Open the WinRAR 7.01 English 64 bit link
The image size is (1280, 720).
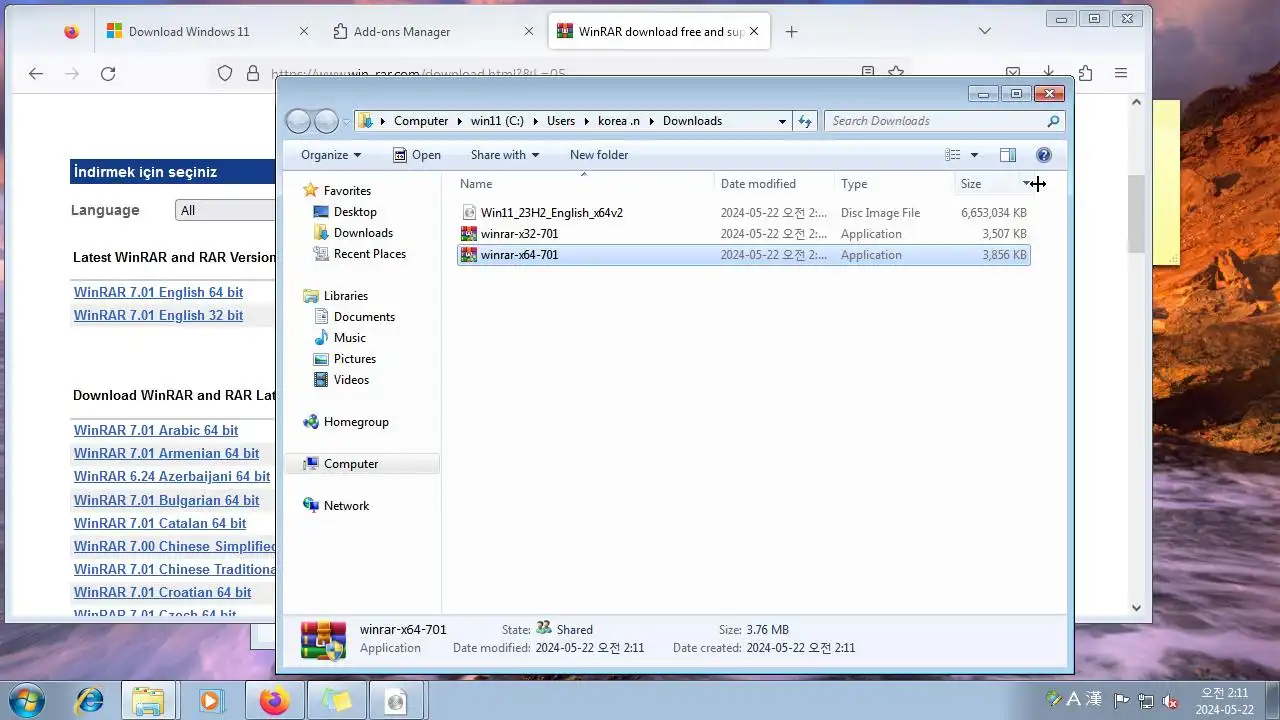click(x=159, y=292)
